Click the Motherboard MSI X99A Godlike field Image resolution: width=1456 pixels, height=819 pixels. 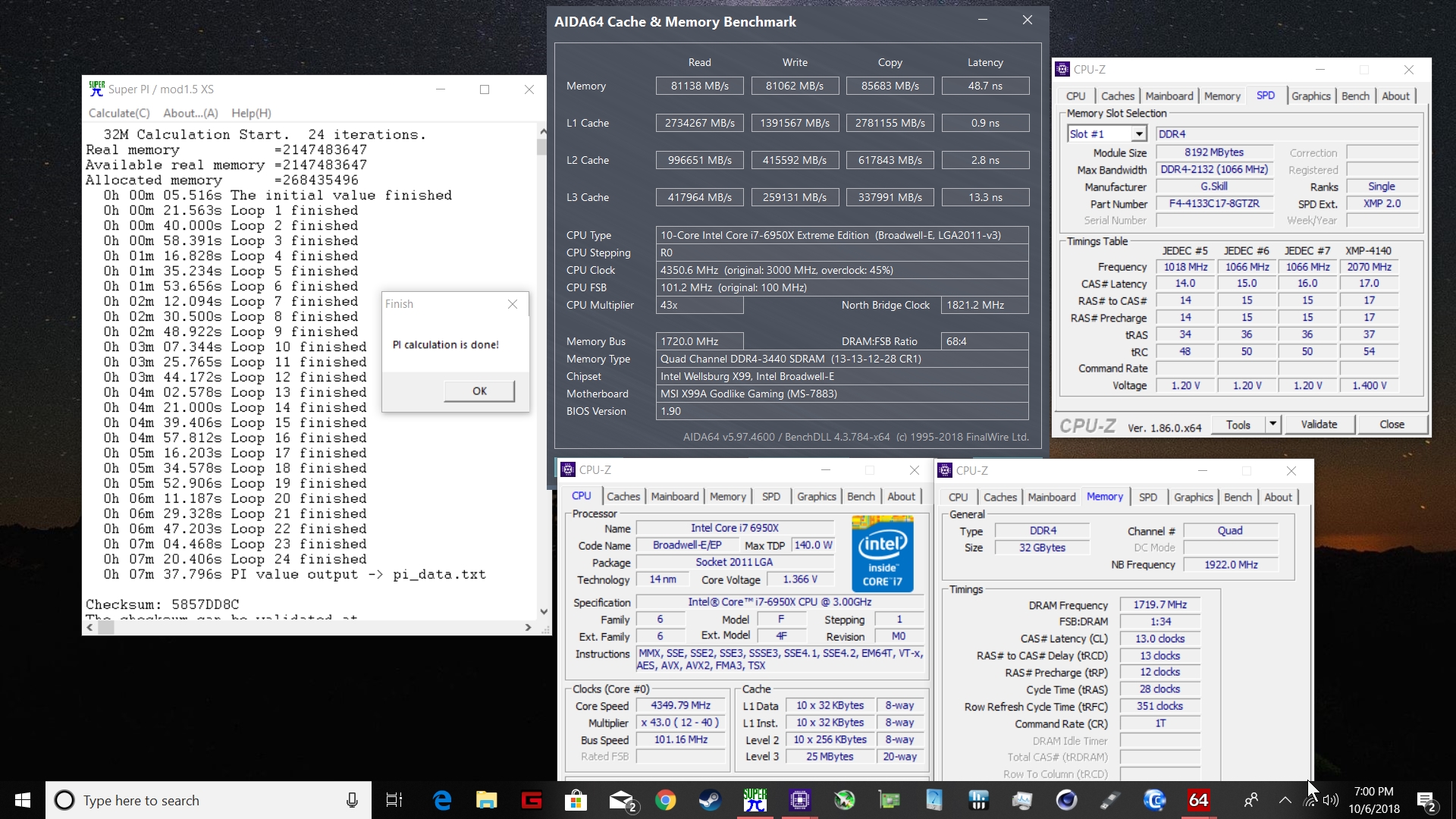842,394
